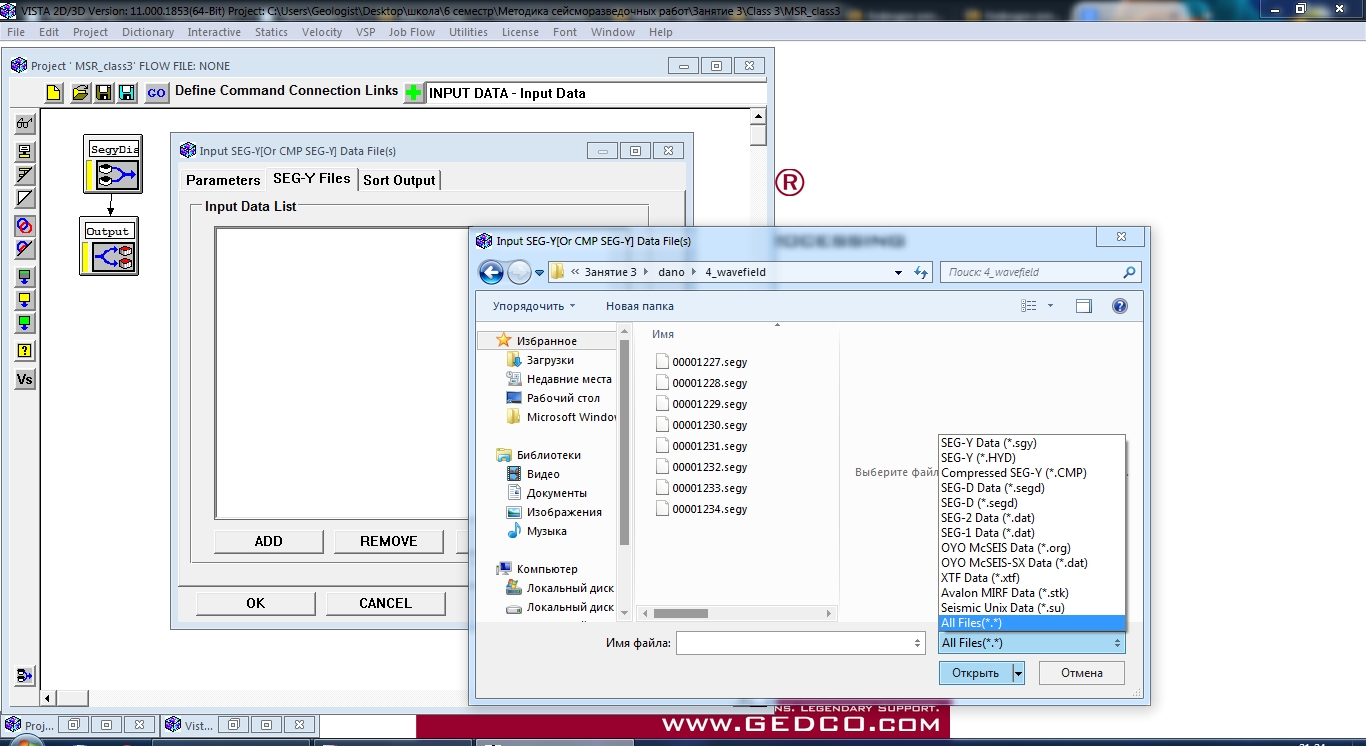Image resolution: width=1366 pixels, height=746 pixels.
Task: Select the Output flow node
Action: tap(109, 246)
